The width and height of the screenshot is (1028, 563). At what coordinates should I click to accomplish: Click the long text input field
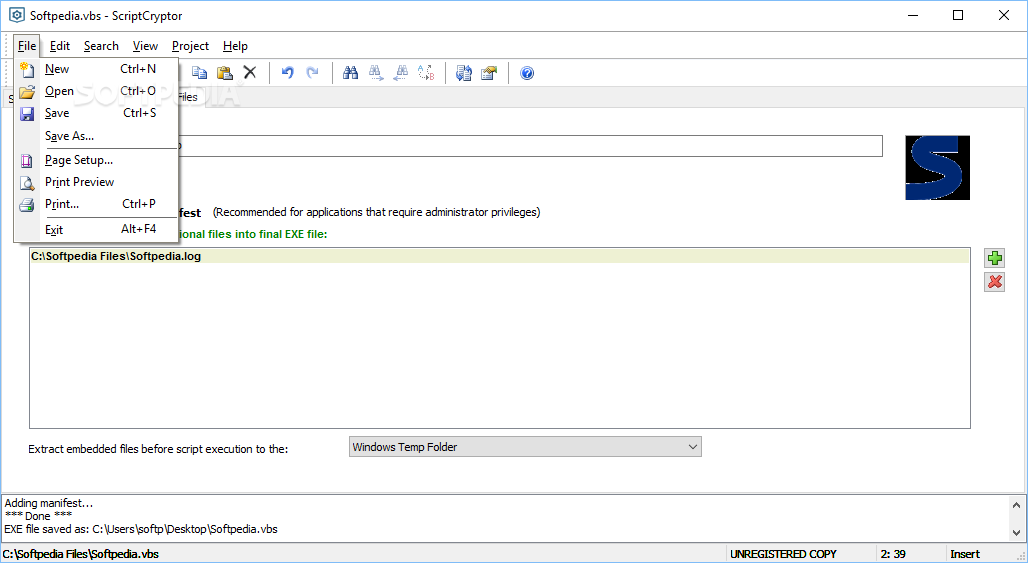click(x=530, y=146)
